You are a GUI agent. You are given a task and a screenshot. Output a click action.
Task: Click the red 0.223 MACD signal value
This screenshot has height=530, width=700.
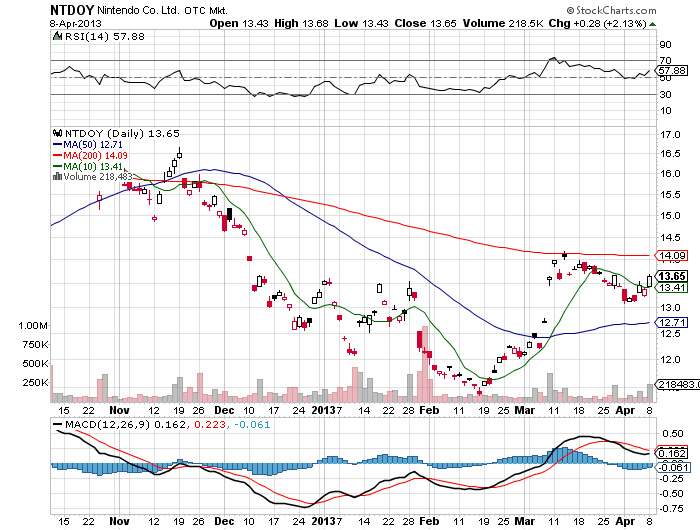coord(210,424)
